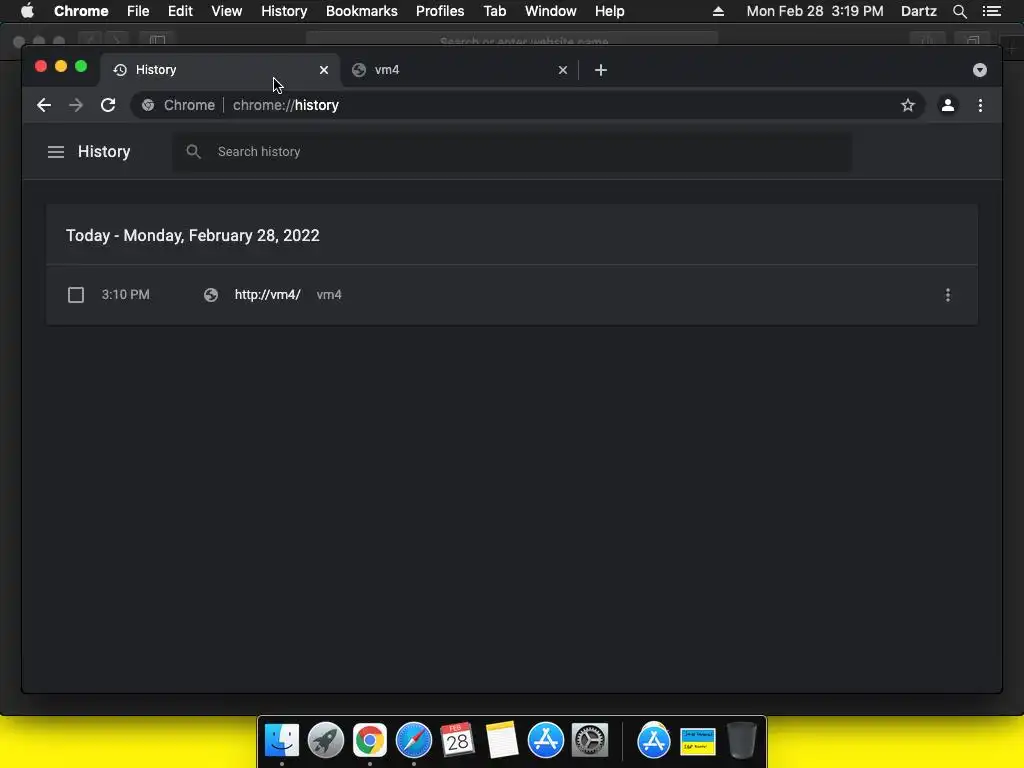Click the Chrome site info chip in the address bar
The width and height of the screenshot is (1024, 768).
[178, 105]
